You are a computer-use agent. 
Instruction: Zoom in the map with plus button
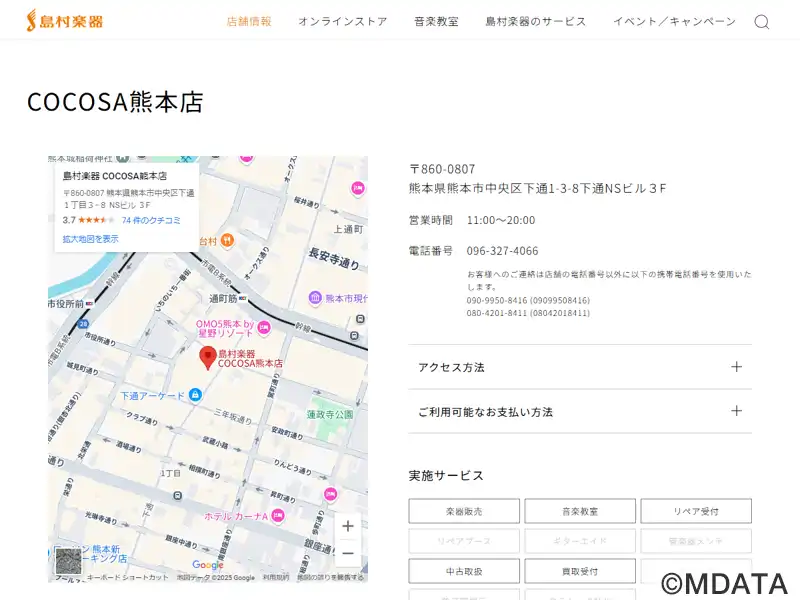[x=348, y=526]
